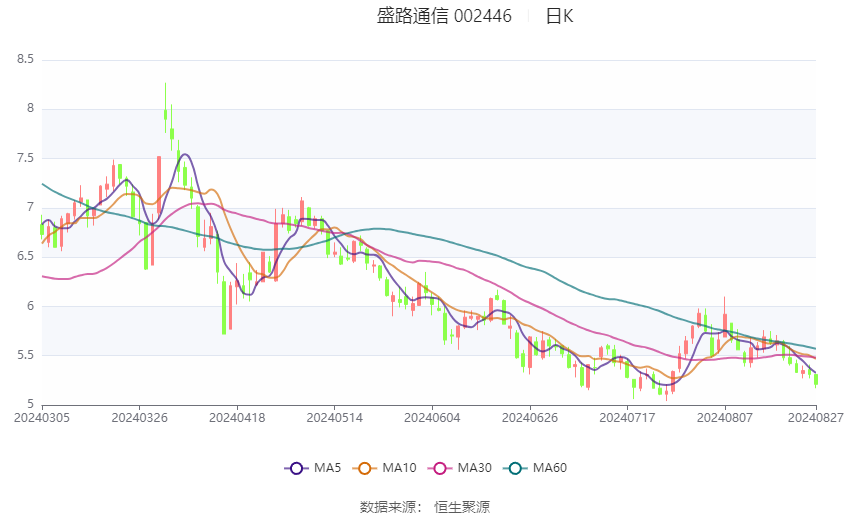The height and width of the screenshot is (517, 850).
Task: Click the teal MA60 legend circle marker
Action: coord(515,467)
